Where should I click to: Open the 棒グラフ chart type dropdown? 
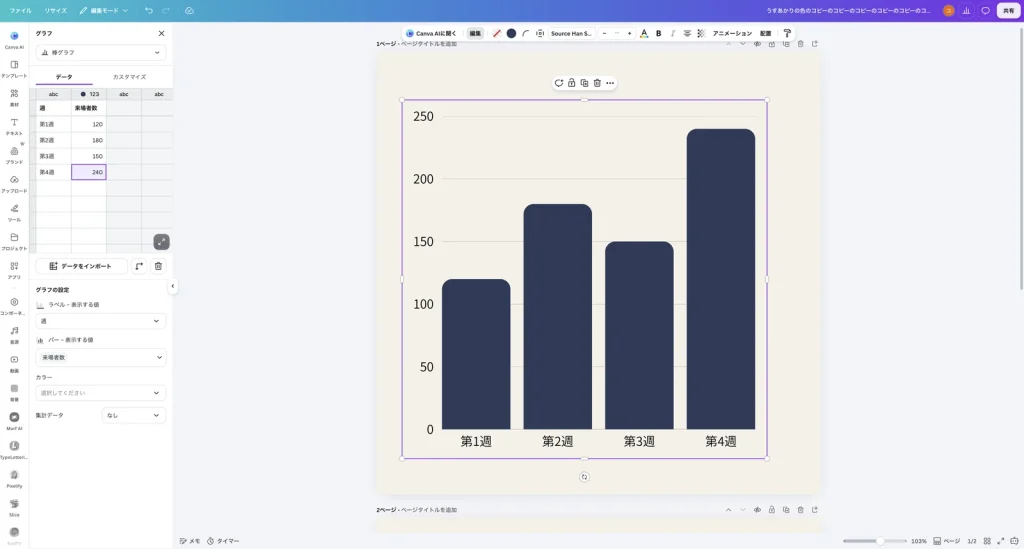coord(101,52)
